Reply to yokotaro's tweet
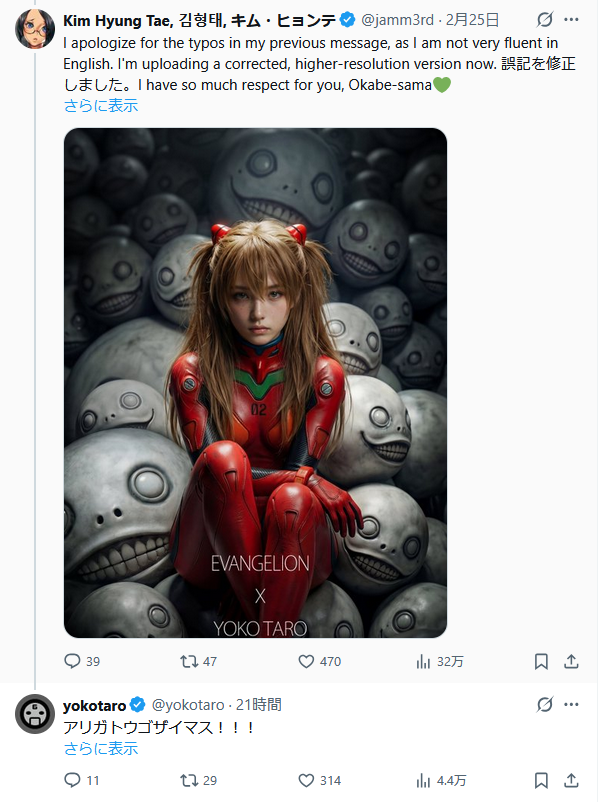 click(x=72, y=780)
